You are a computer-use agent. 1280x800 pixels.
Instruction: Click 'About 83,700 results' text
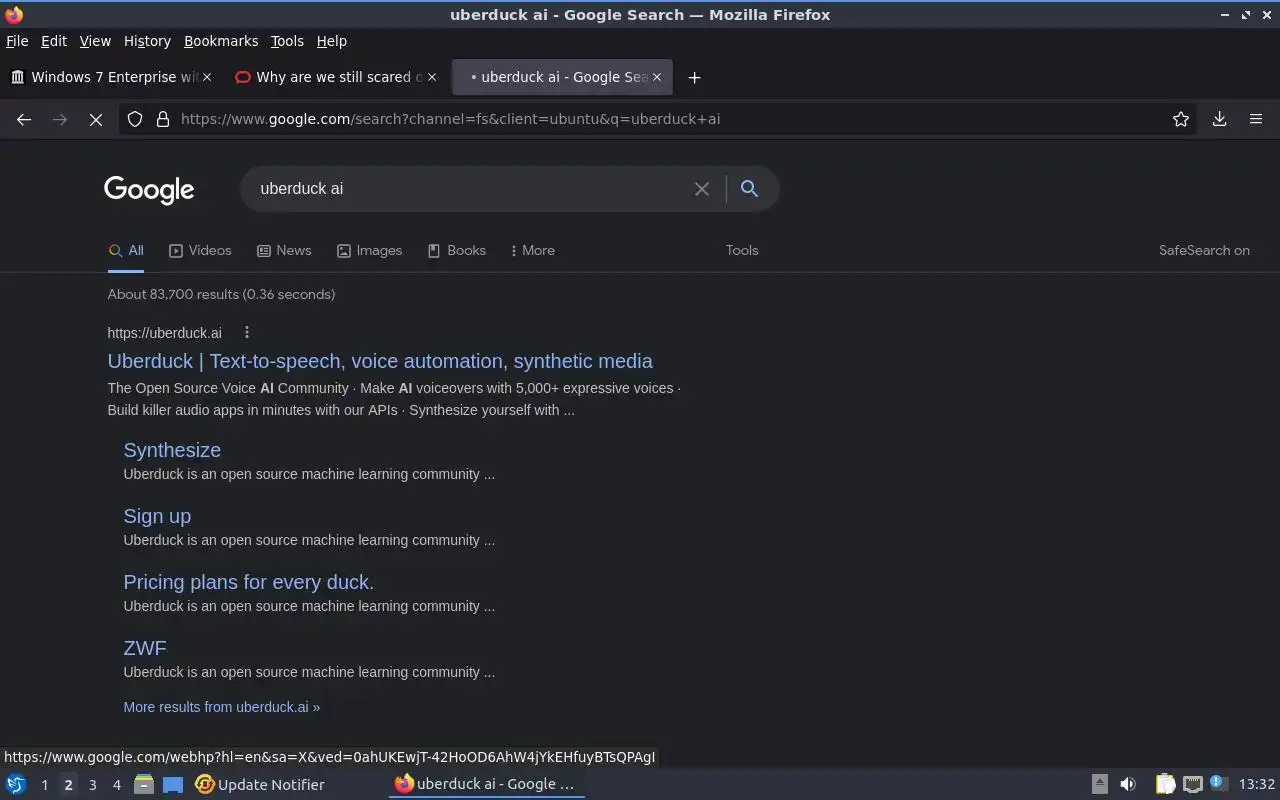click(x=221, y=294)
